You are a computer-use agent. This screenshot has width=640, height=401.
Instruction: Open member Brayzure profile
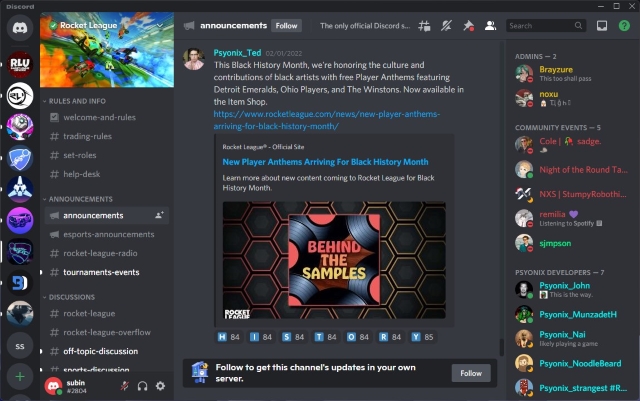click(x=571, y=74)
